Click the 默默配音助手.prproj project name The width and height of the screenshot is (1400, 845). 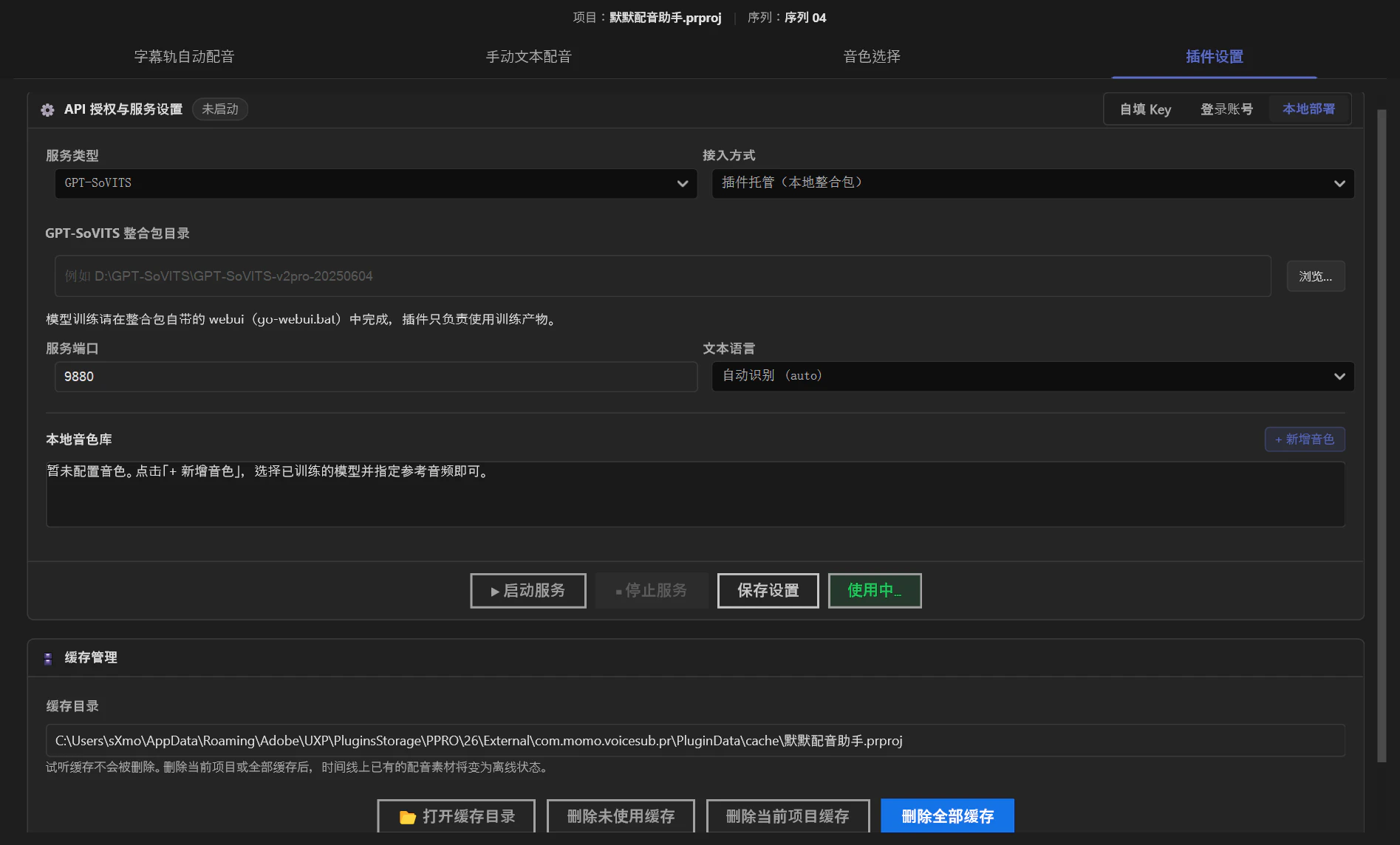pos(665,18)
